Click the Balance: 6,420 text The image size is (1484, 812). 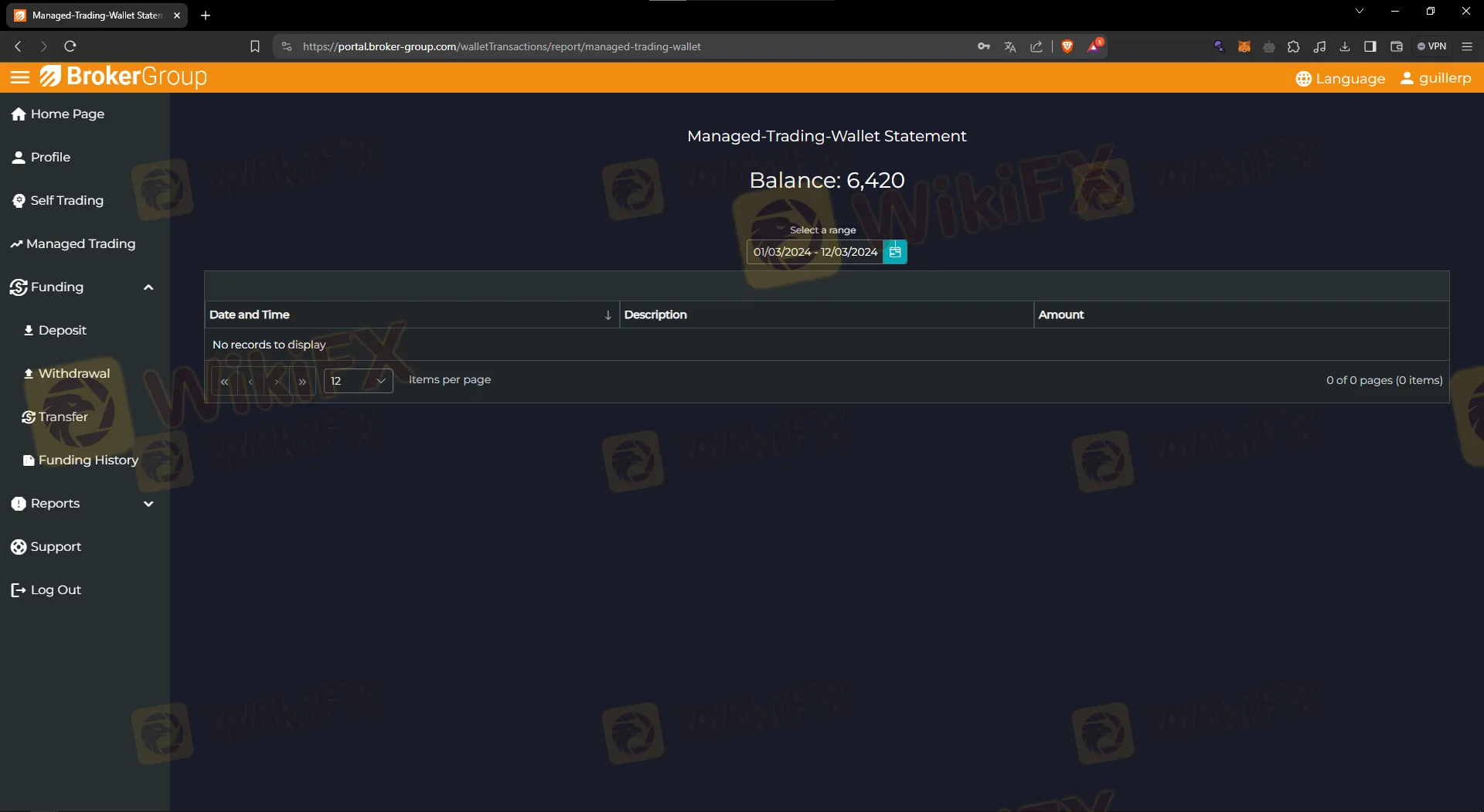(827, 180)
